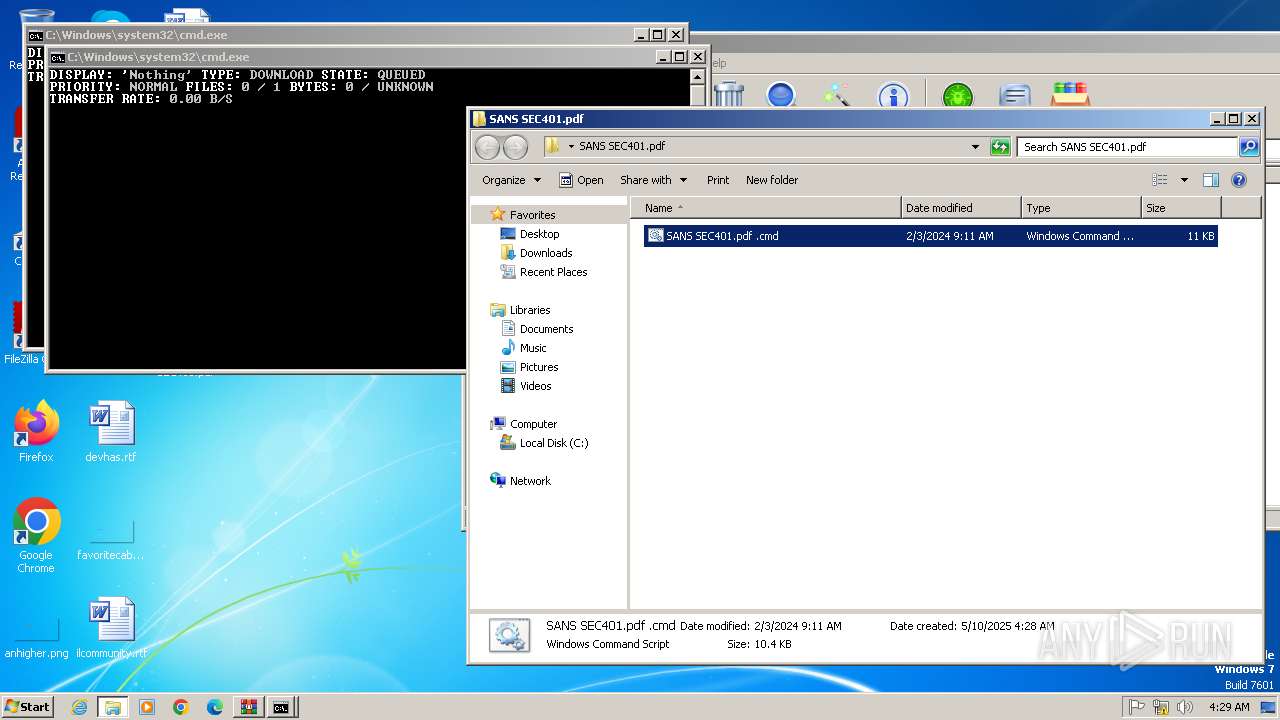Click the 2/3/2024 9:11 AM date cell

tap(950, 236)
